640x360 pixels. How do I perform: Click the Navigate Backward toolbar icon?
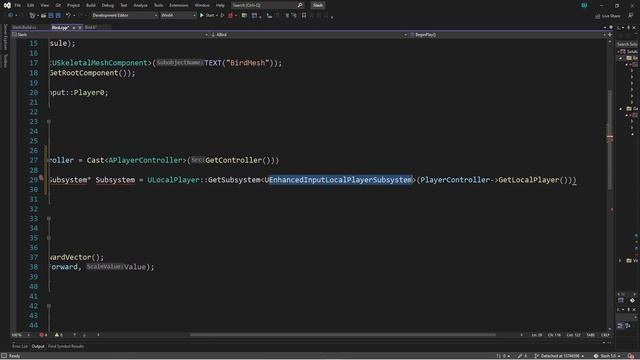(x=10, y=16)
